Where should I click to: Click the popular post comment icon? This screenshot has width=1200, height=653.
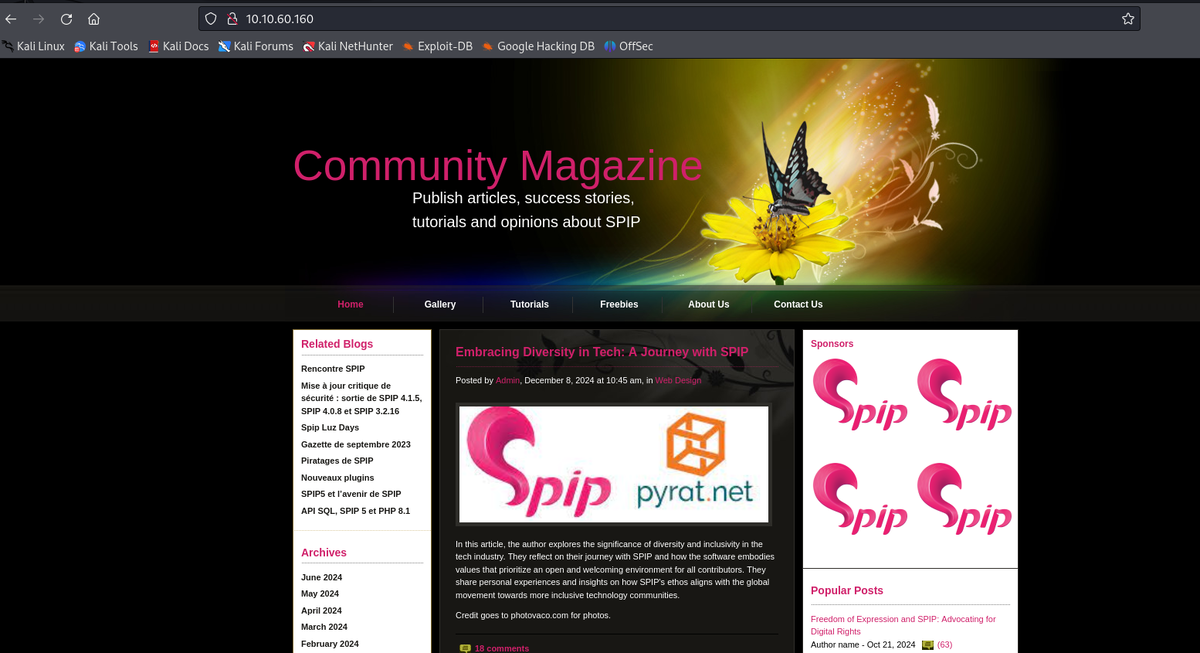[x=927, y=645]
